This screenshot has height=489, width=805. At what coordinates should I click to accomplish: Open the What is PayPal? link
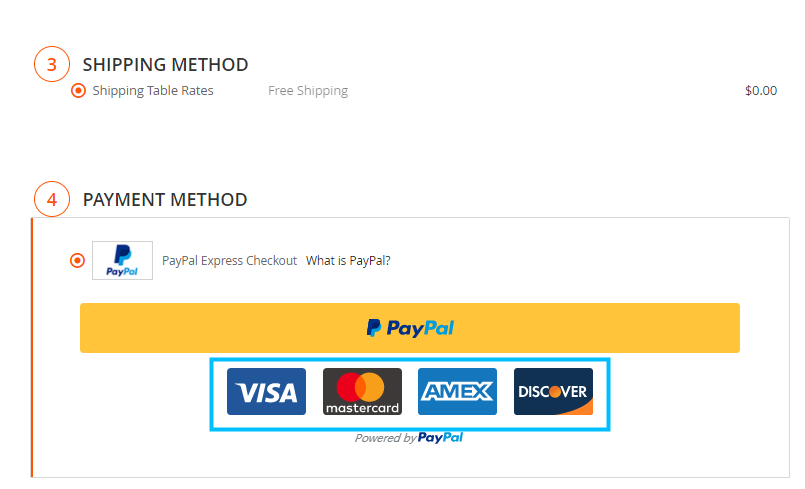(x=348, y=261)
